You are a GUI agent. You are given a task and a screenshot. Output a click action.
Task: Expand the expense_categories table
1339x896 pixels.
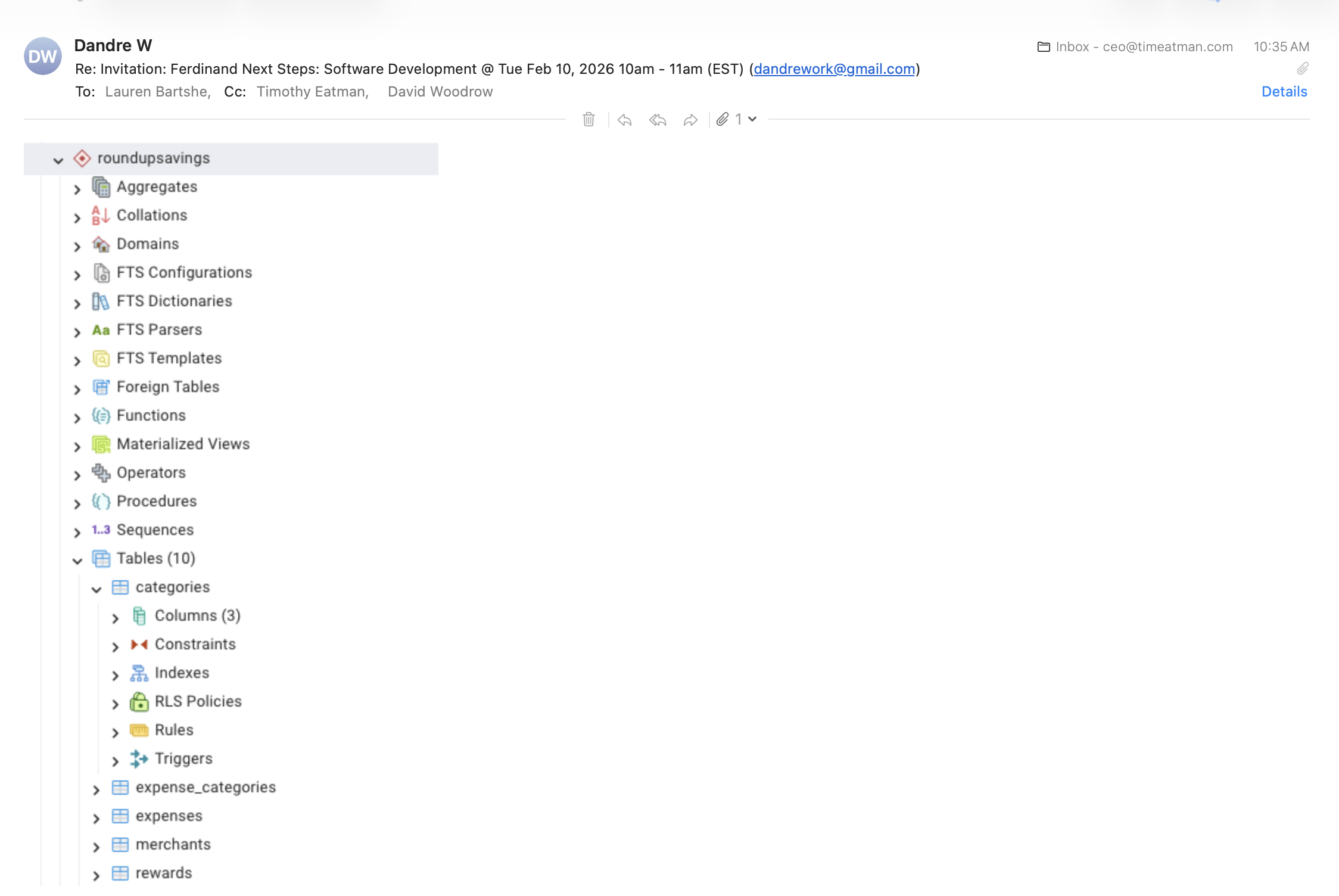click(x=96, y=789)
